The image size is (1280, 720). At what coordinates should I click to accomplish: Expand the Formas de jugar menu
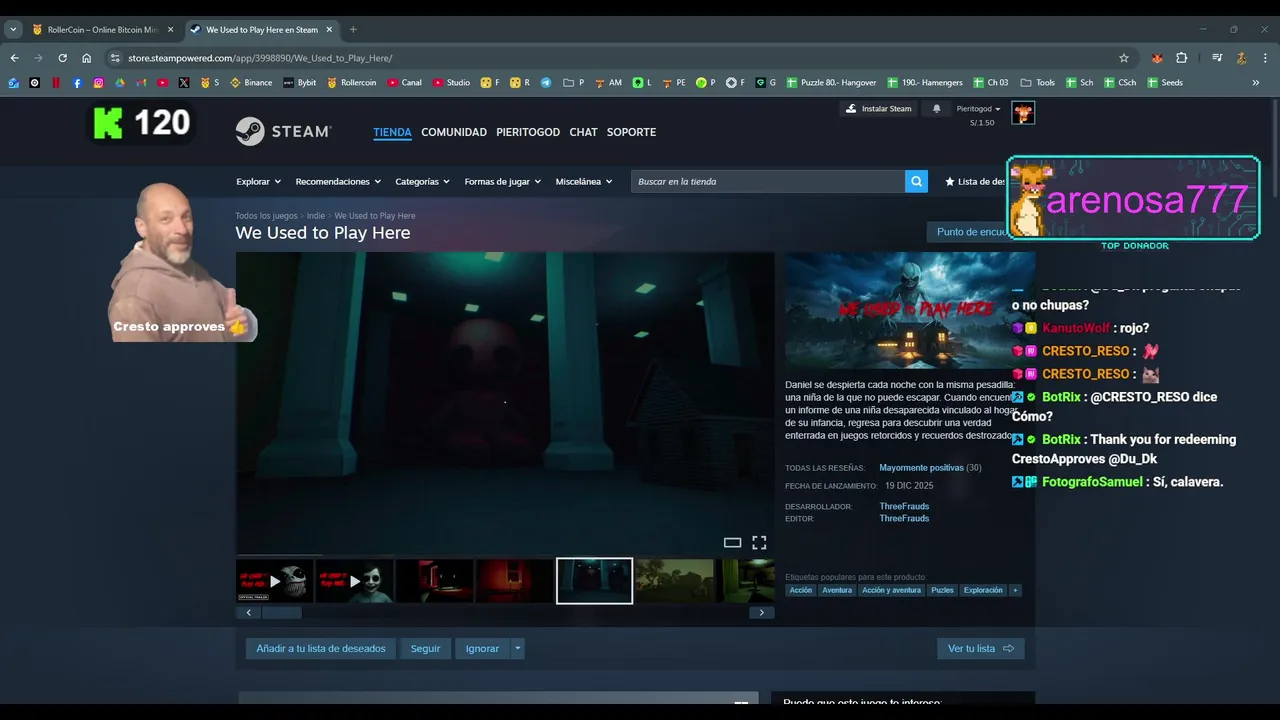coord(502,182)
